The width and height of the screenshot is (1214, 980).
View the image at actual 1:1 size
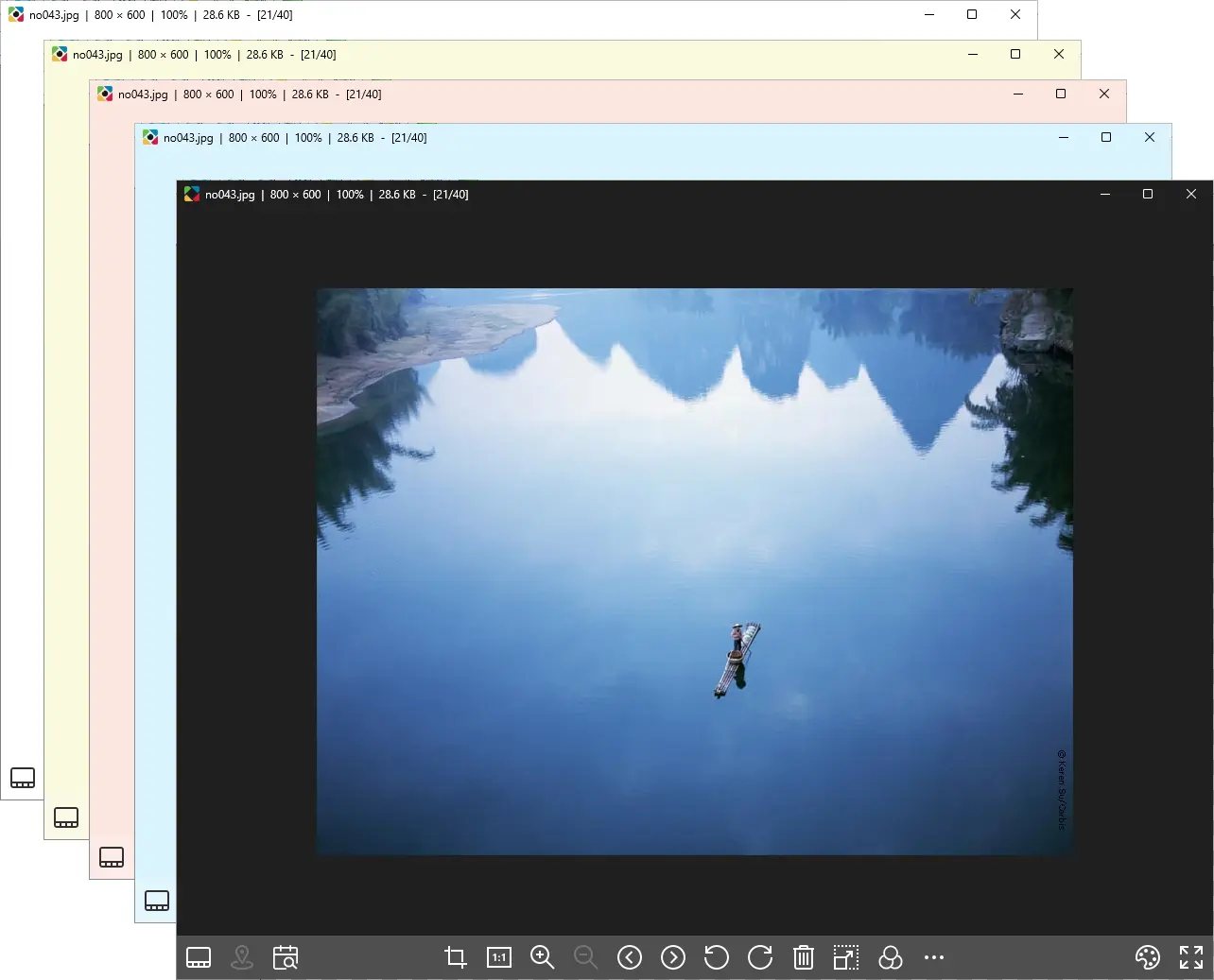(499, 957)
